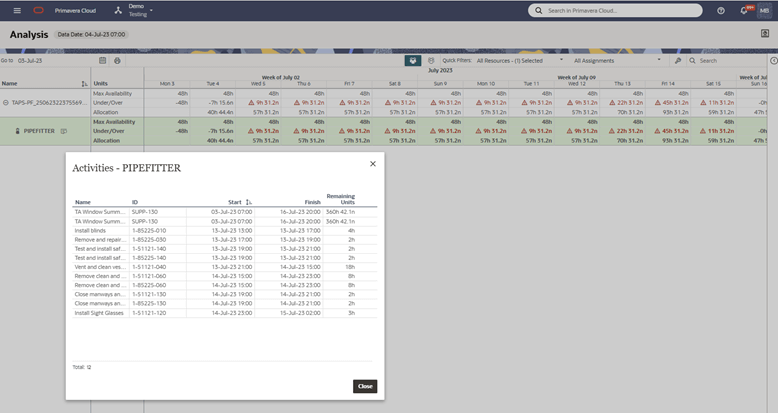
Task: Click activity ID 1-85225-140
Action: pyautogui.click(x=149, y=258)
